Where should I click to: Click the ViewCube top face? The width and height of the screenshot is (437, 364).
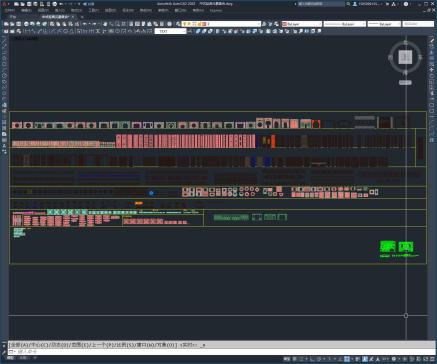click(x=405, y=57)
